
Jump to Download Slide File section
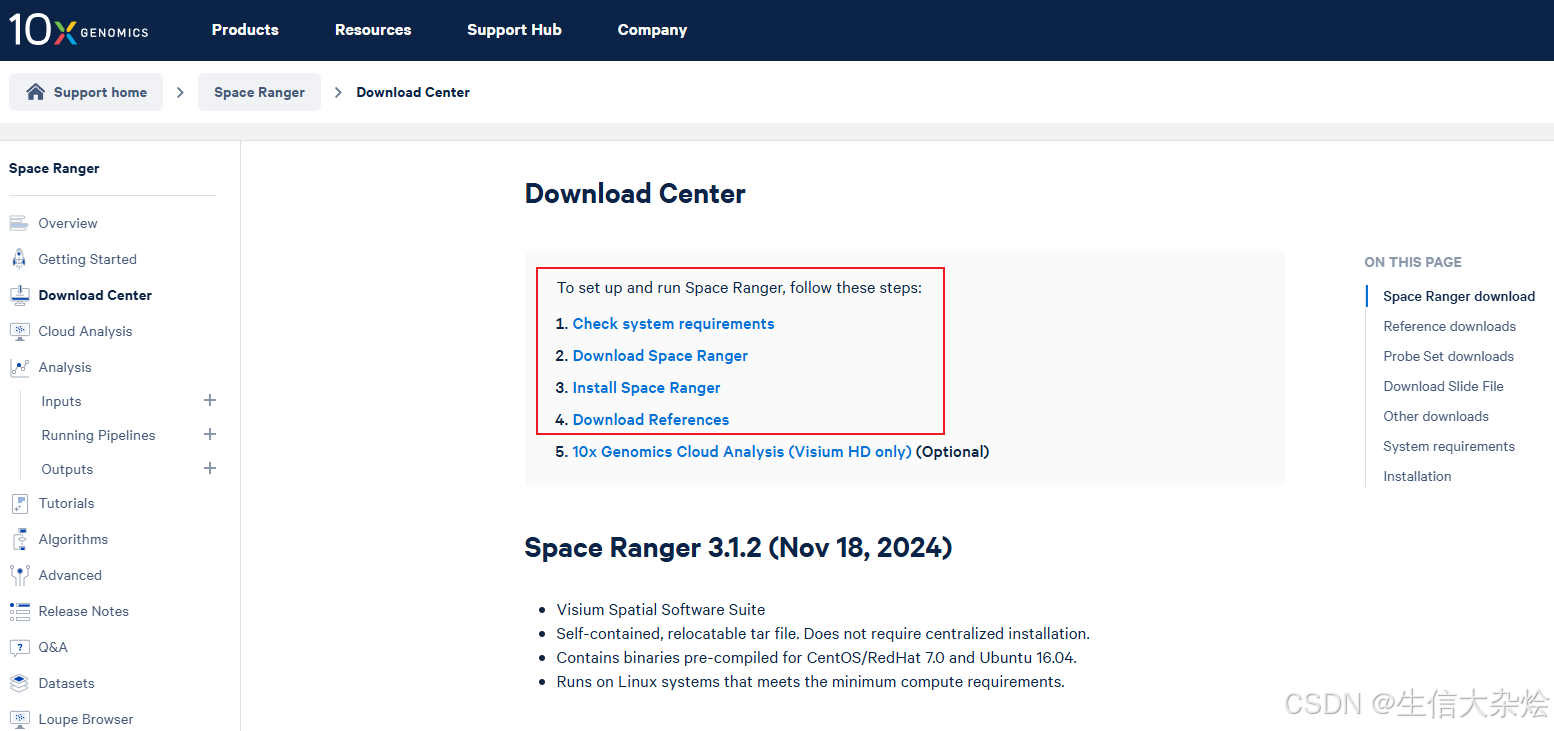(x=1443, y=386)
